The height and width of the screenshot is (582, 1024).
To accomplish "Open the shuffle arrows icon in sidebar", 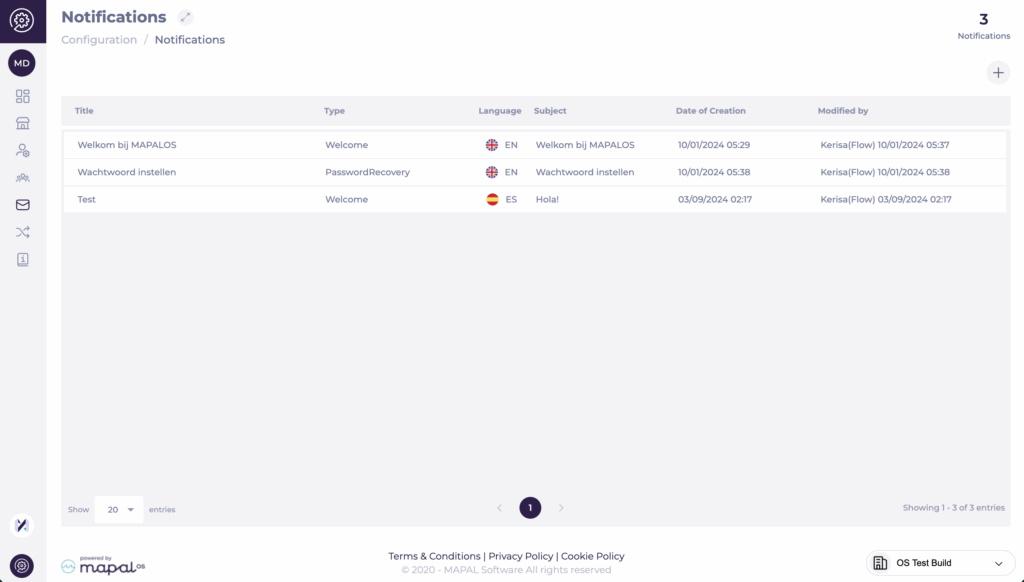I will (x=22, y=232).
